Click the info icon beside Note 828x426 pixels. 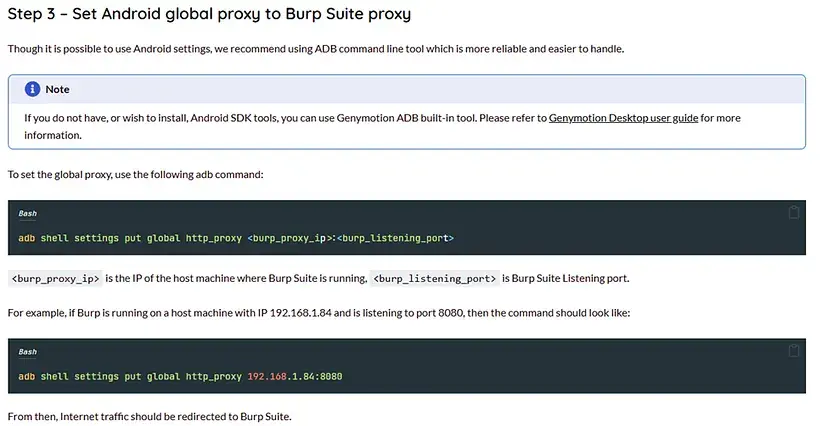click(x=32, y=89)
